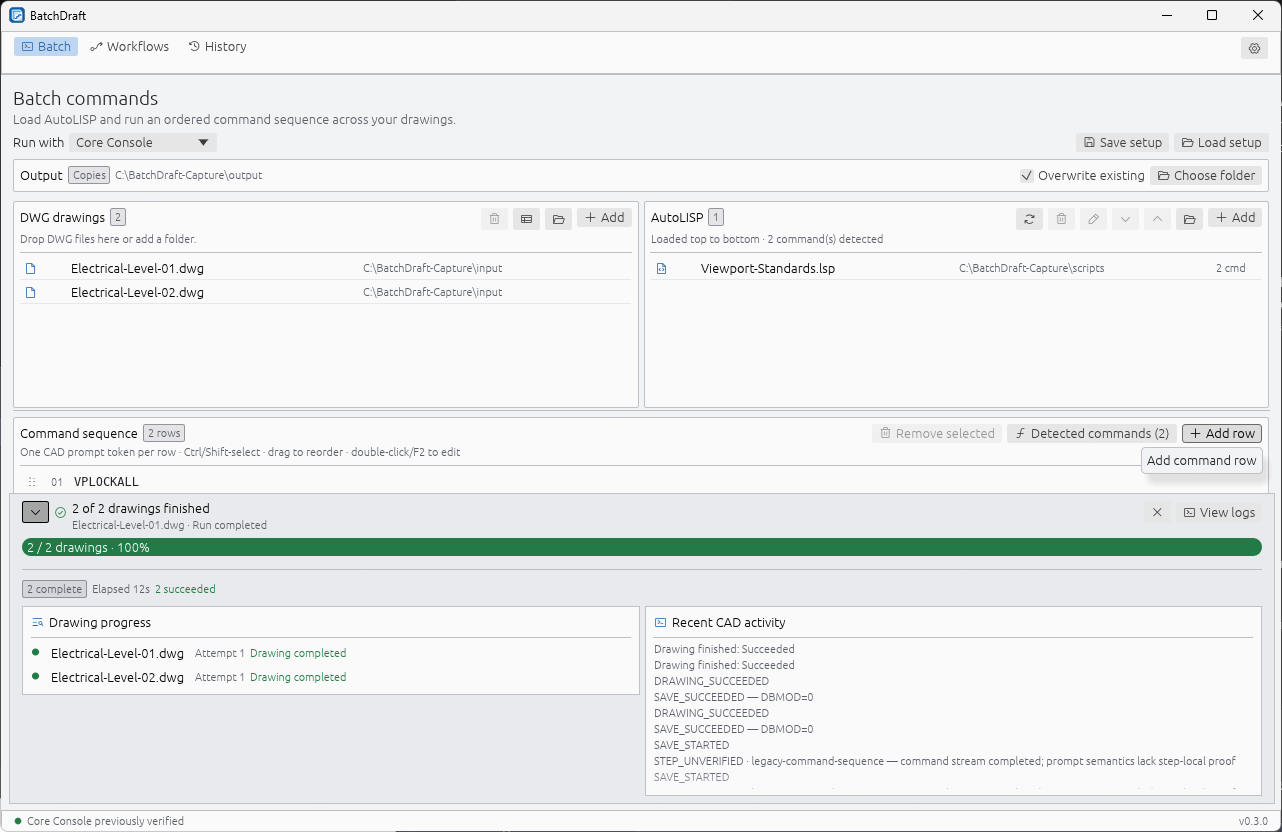Click the DRAWING_SUCCEEDED line below Drawing finished in Recent CAD activity
Image resolution: width=1282 pixels, height=832 pixels.
[711, 681]
